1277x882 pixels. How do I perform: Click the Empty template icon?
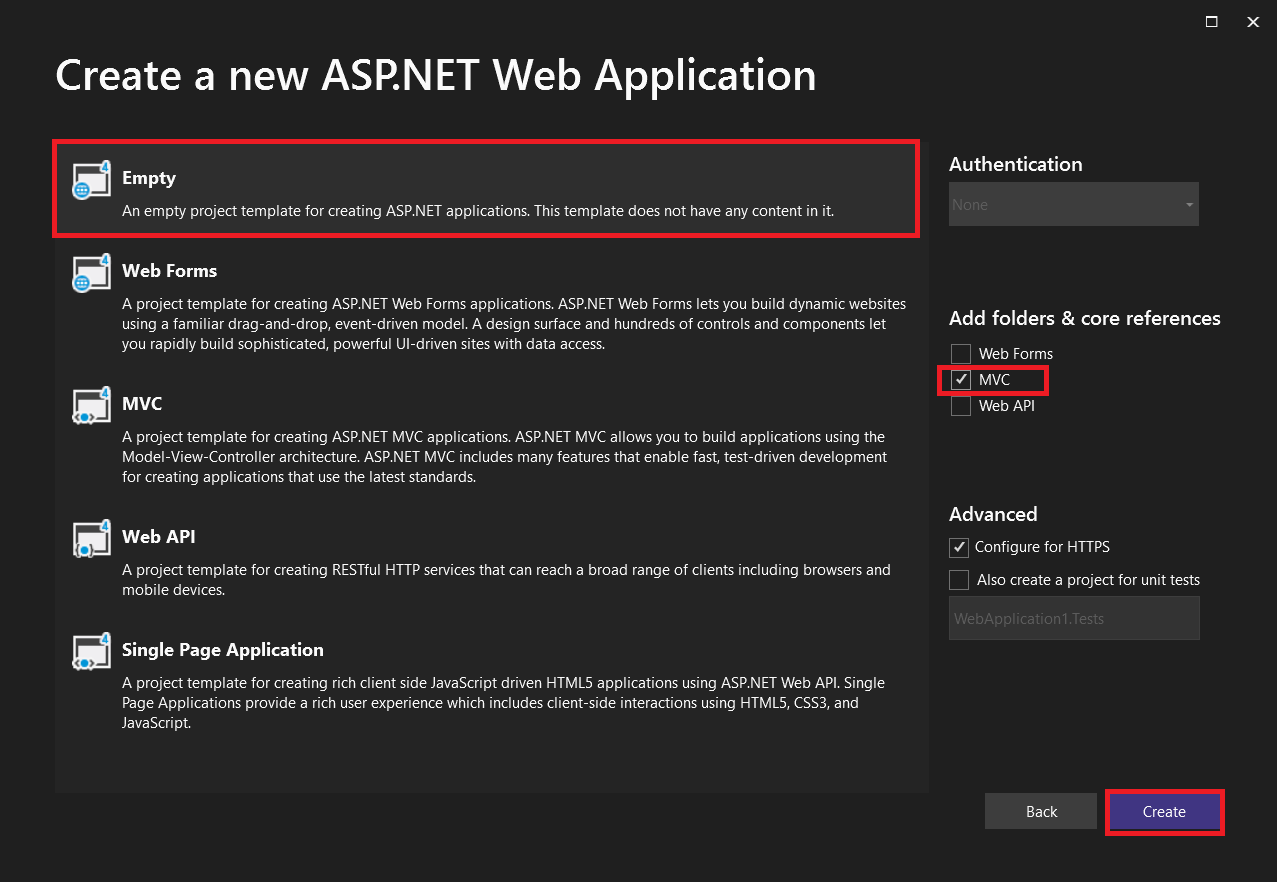90,180
